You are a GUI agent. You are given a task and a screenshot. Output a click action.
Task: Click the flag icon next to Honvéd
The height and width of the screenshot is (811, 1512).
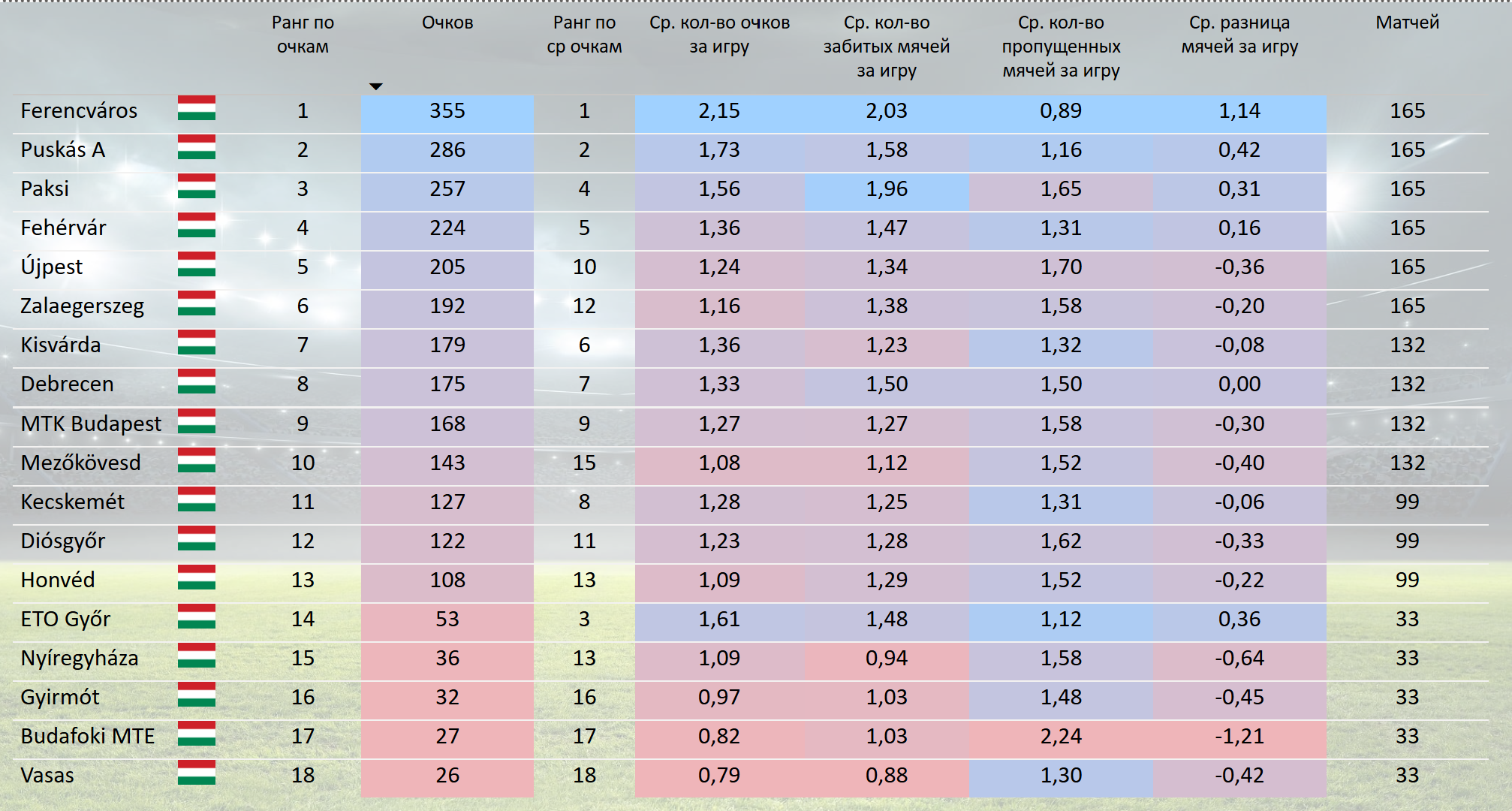(197, 577)
